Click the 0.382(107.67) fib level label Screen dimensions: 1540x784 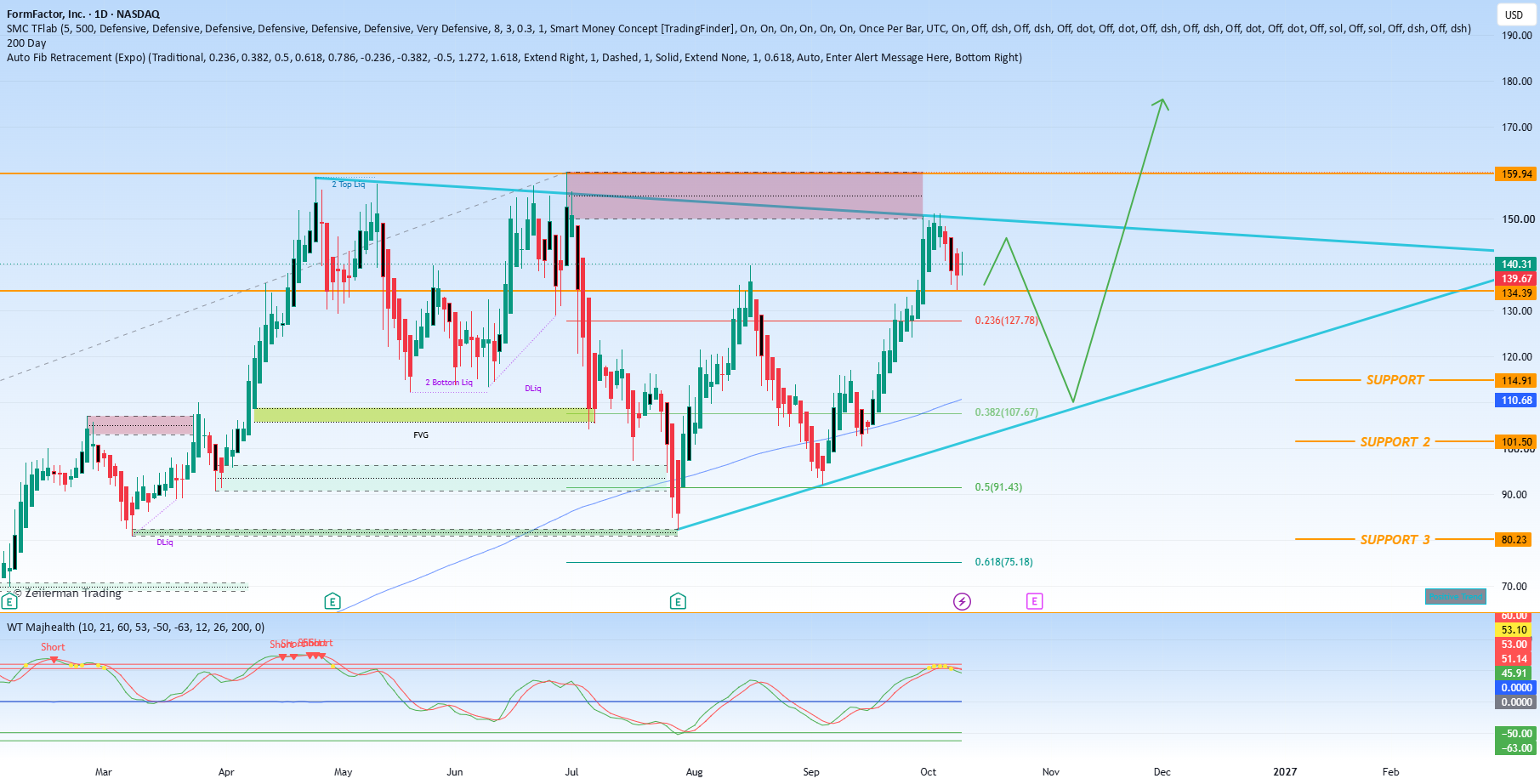click(1006, 412)
